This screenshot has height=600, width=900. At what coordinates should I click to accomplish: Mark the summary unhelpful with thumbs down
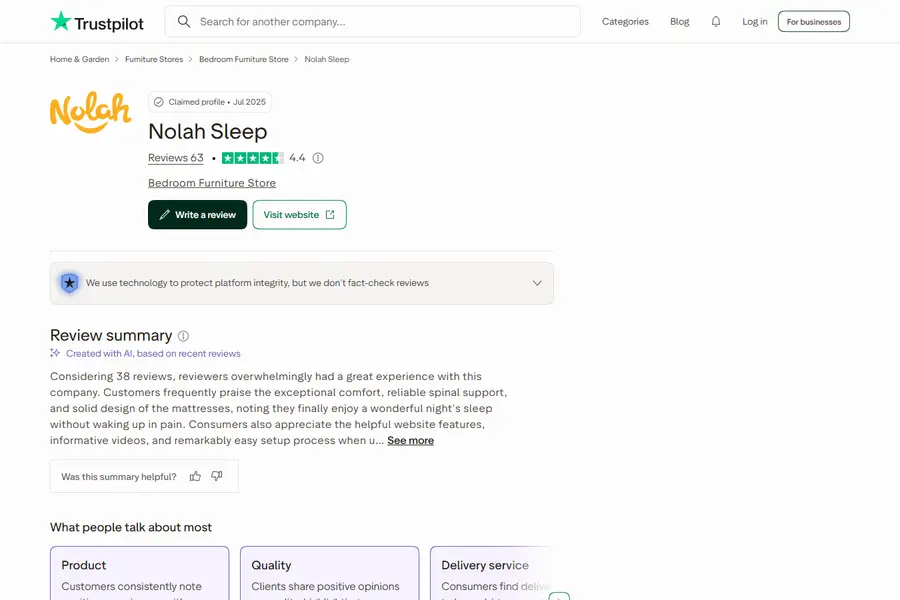point(216,476)
